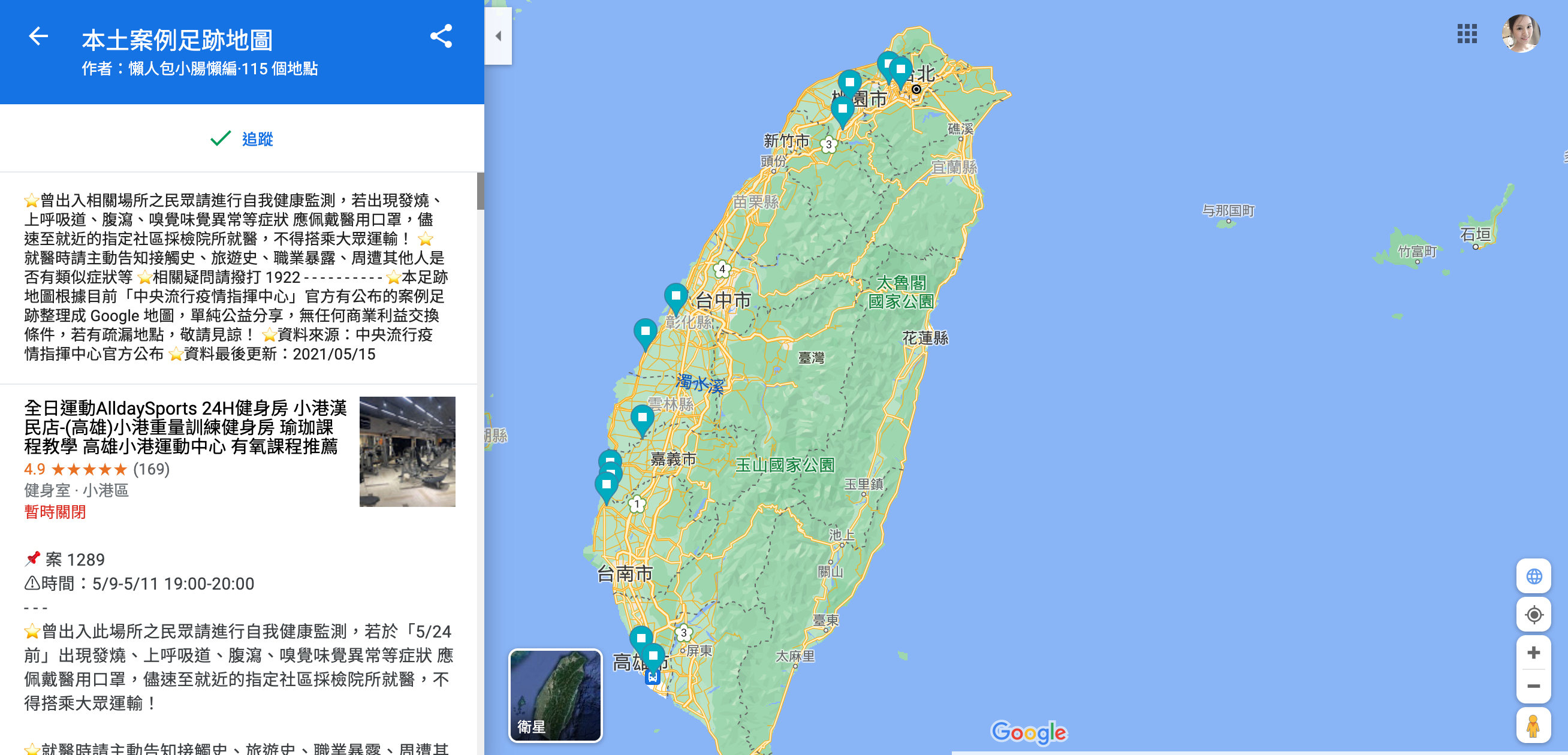Switch to 衛星 satellite layer
This screenshot has height=755, width=1568.
coord(555,695)
